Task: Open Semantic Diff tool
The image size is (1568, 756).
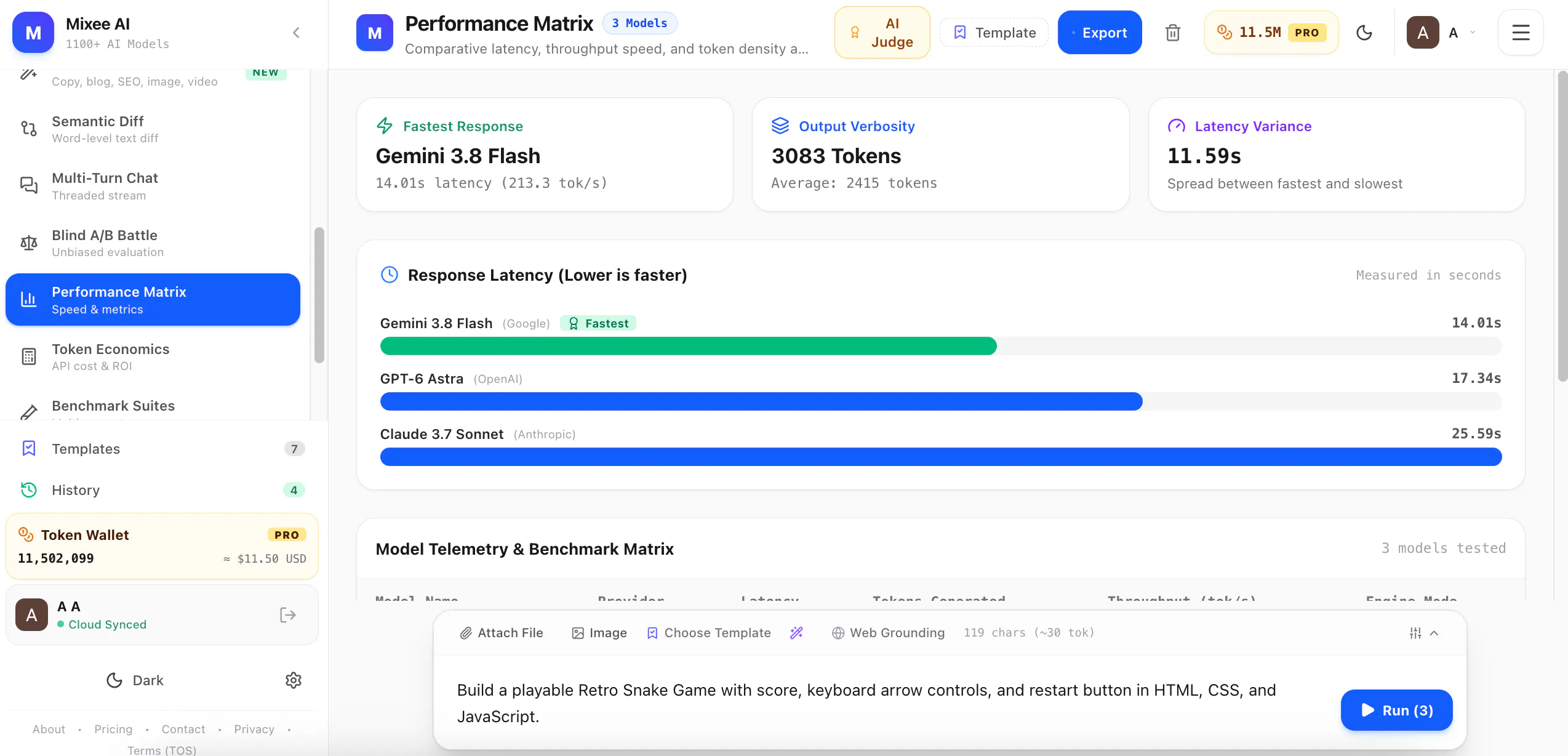Action: [x=153, y=129]
